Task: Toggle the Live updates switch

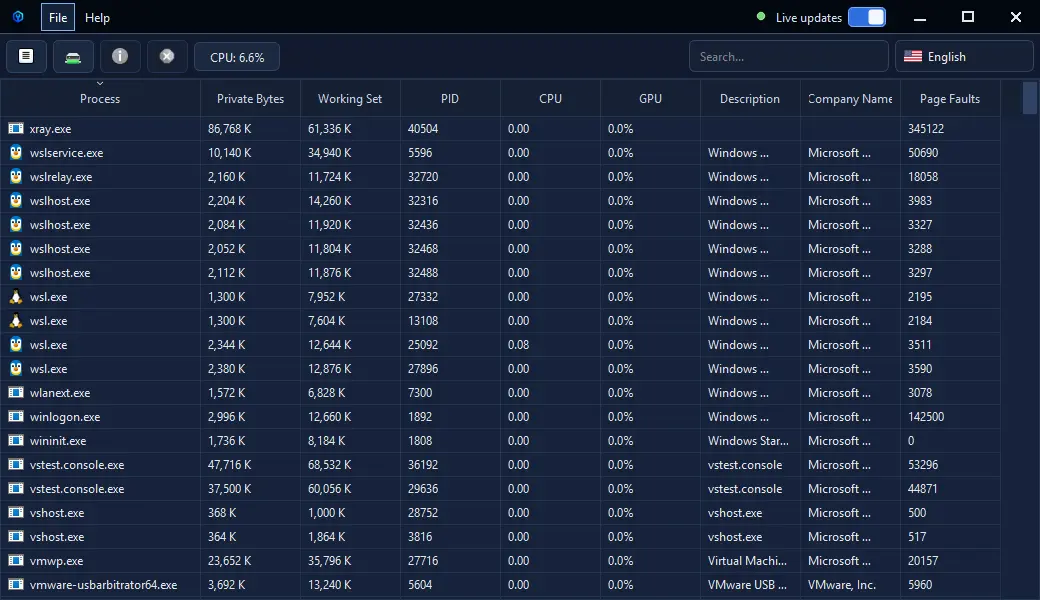Action: coord(867,17)
